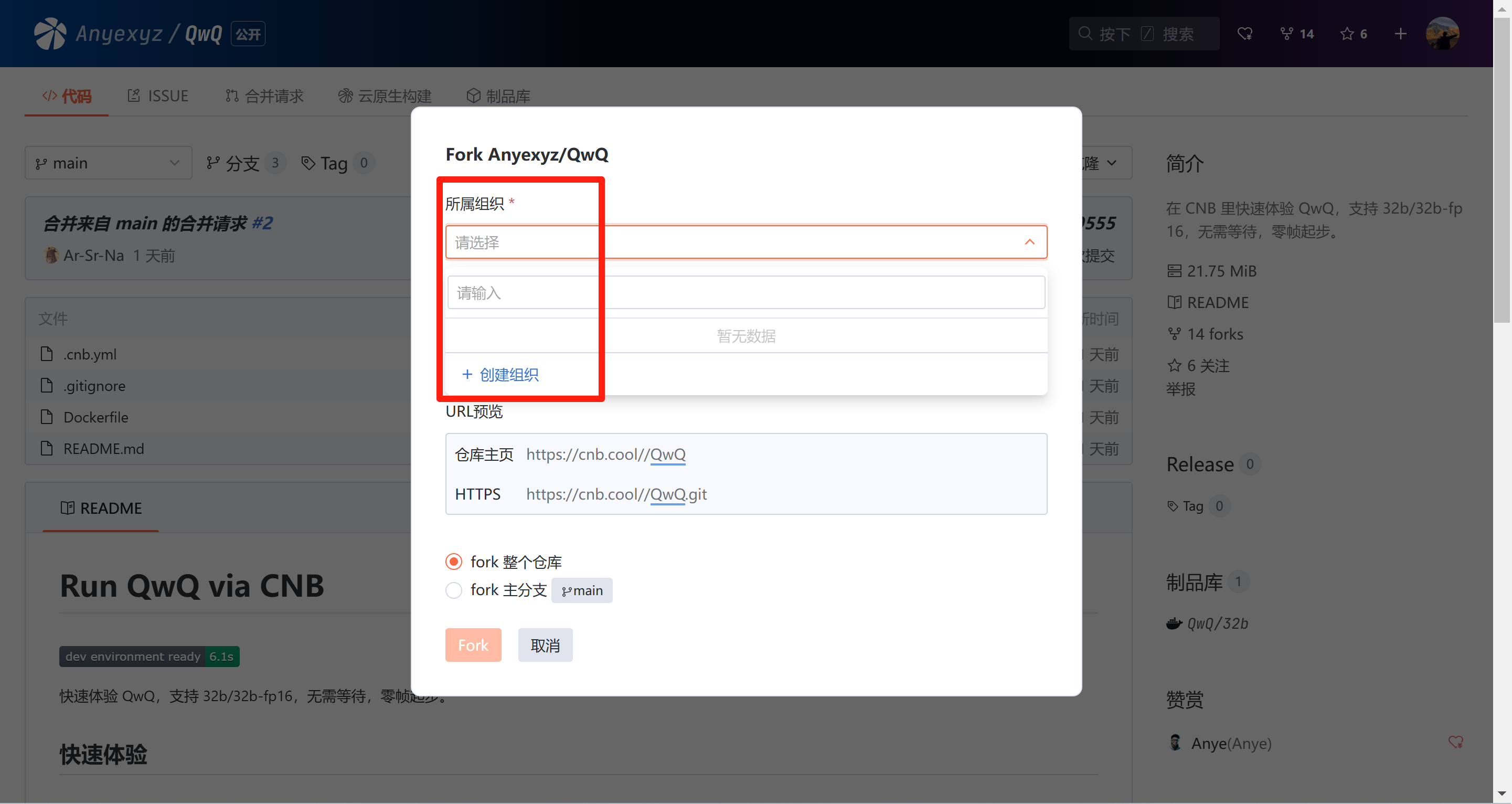Click the https://cnb.cool//QwQ.git HTTPS clone URL
The width and height of the screenshot is (1512, 804).
click(x=616, y=494)
